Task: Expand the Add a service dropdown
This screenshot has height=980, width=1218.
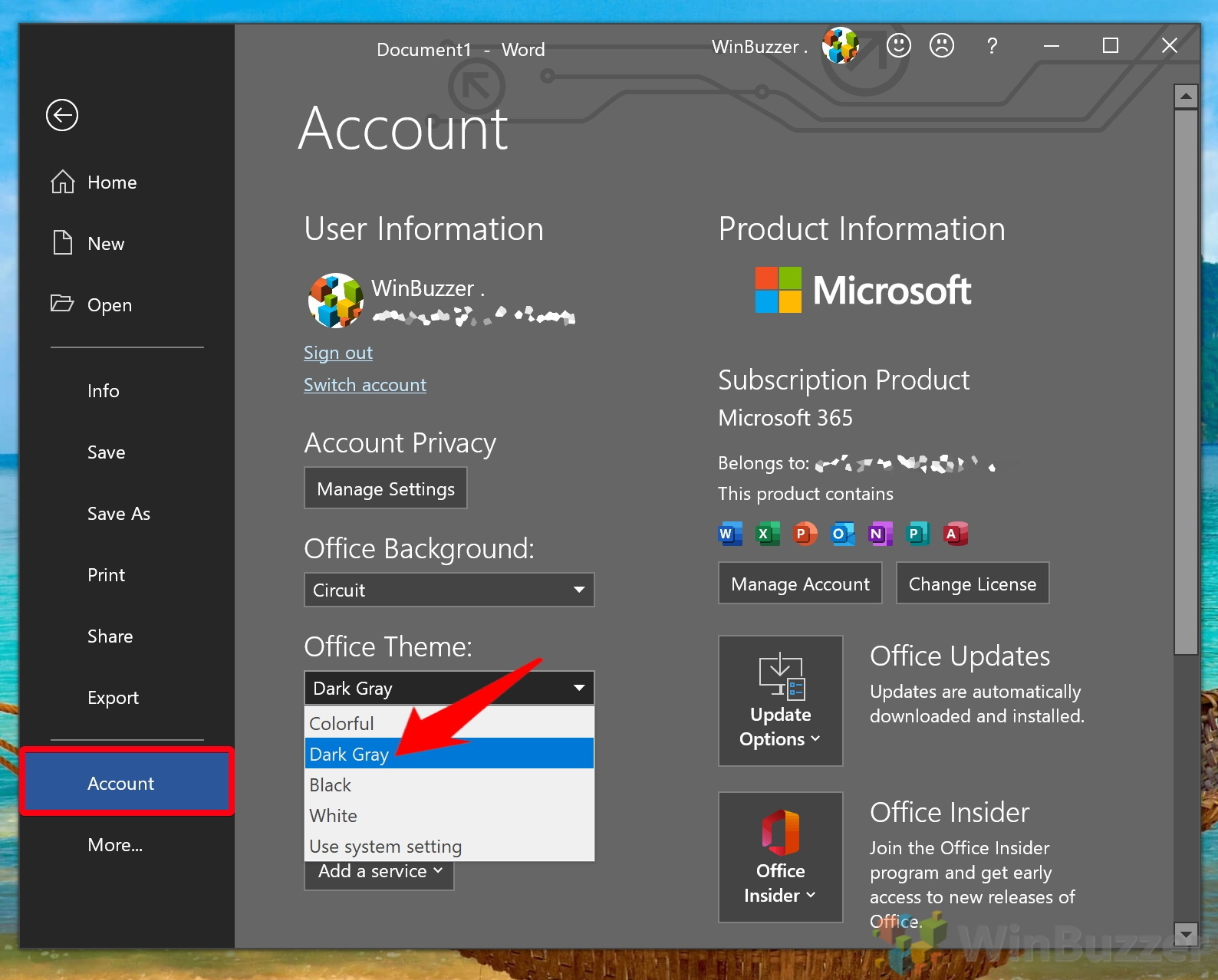Action: pyautogui.click(x=379, y=873)
